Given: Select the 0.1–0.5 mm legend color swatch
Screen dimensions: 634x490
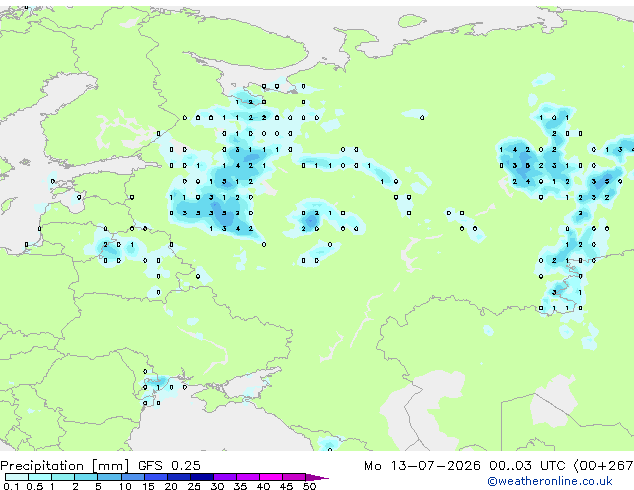Looking at the screenshot, I should (17, 477).
